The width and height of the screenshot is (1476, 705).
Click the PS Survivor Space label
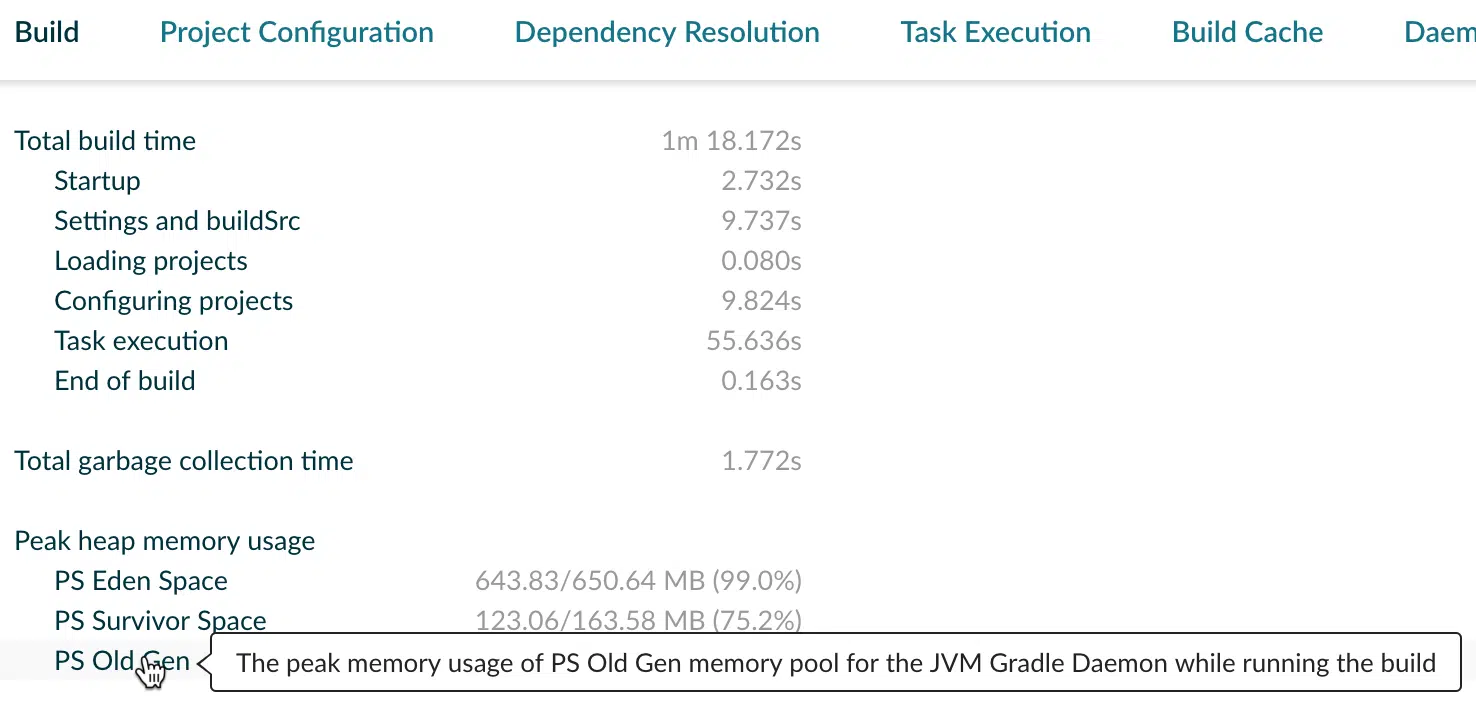(x=160, y=621)
